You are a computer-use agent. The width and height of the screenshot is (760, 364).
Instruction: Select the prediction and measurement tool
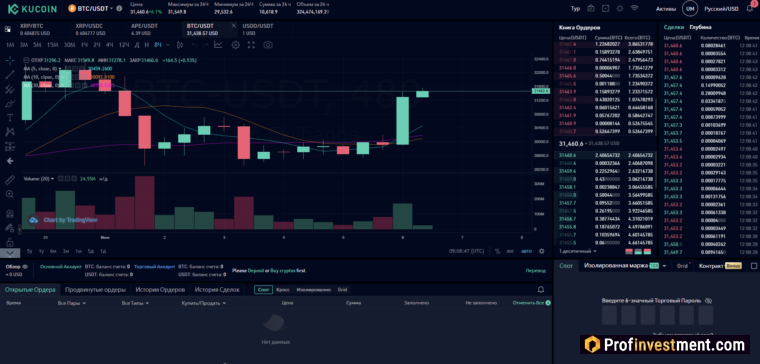click(10, 146)
